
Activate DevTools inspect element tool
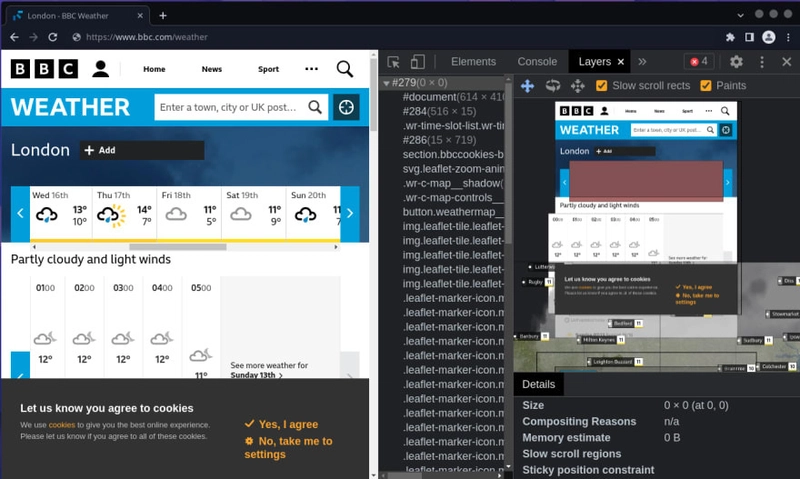tap(393, 62)
